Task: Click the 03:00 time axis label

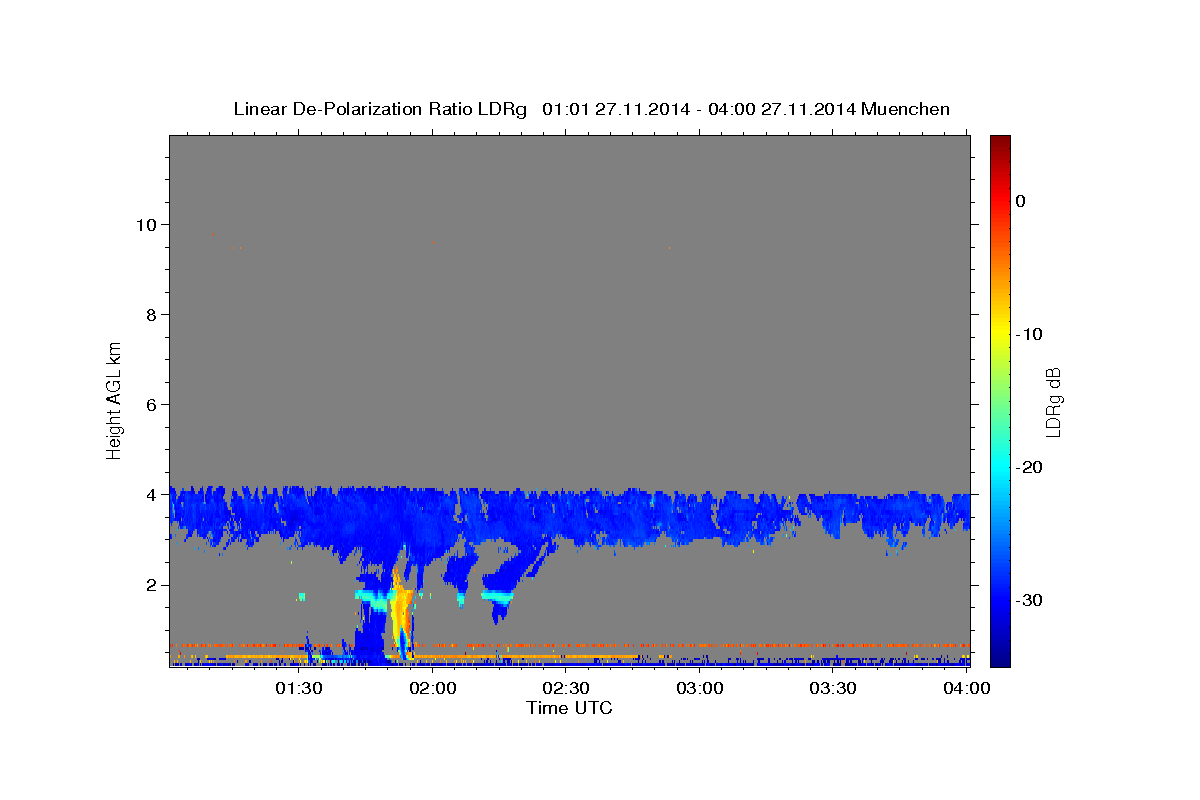Action: 700,688
